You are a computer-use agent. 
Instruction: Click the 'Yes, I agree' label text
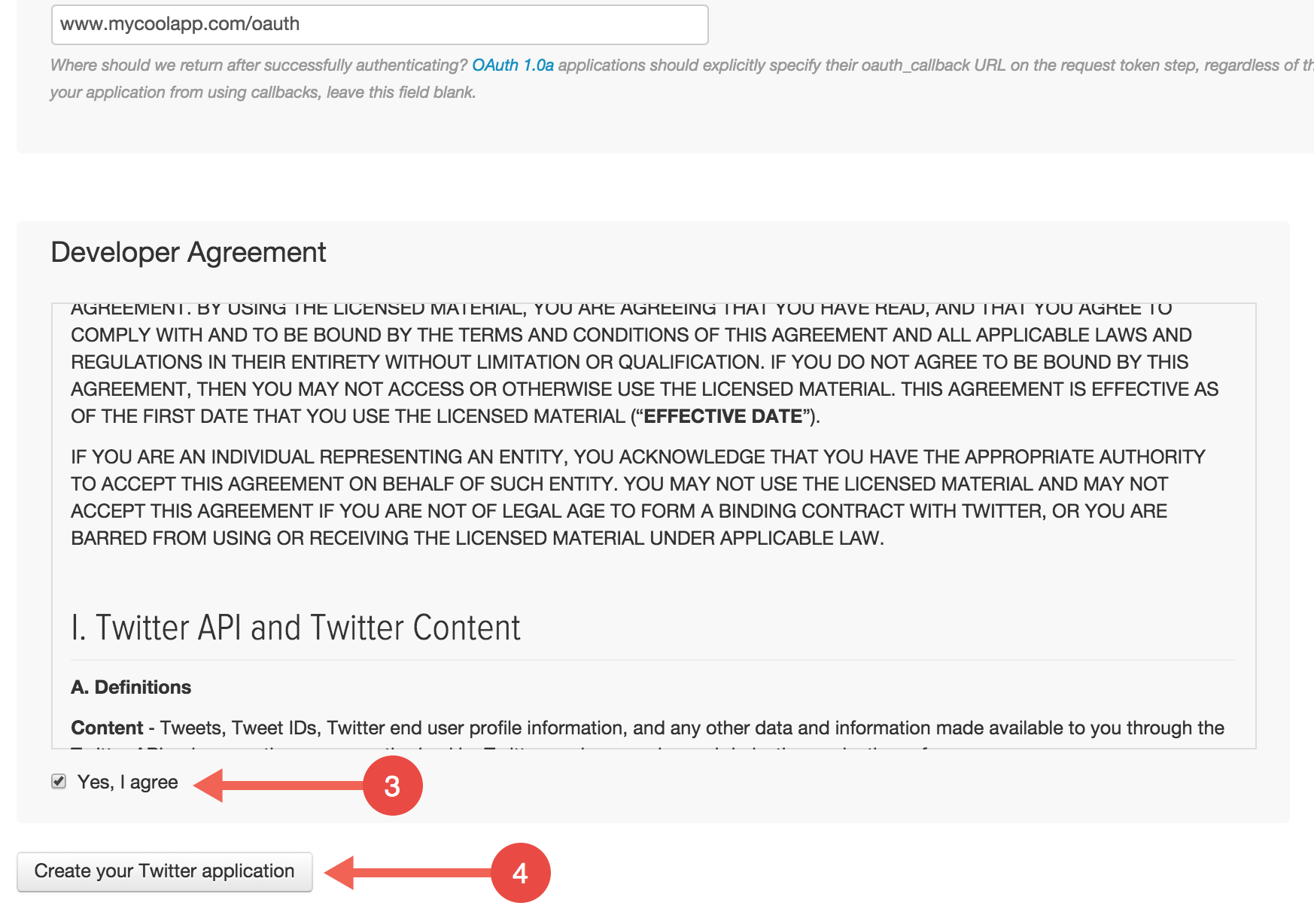coord(128,783)
